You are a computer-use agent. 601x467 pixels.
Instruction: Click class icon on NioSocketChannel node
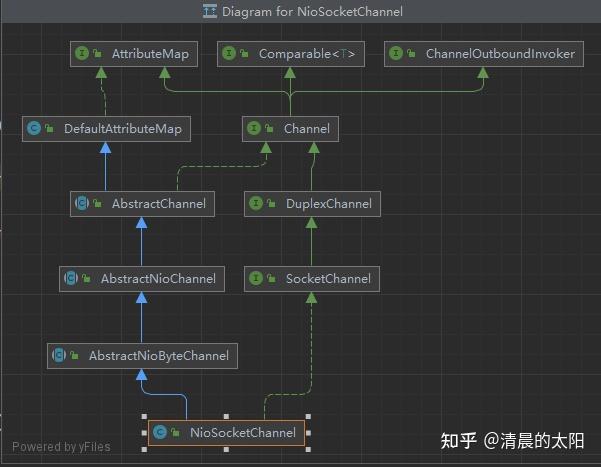(x=160, y=432)
